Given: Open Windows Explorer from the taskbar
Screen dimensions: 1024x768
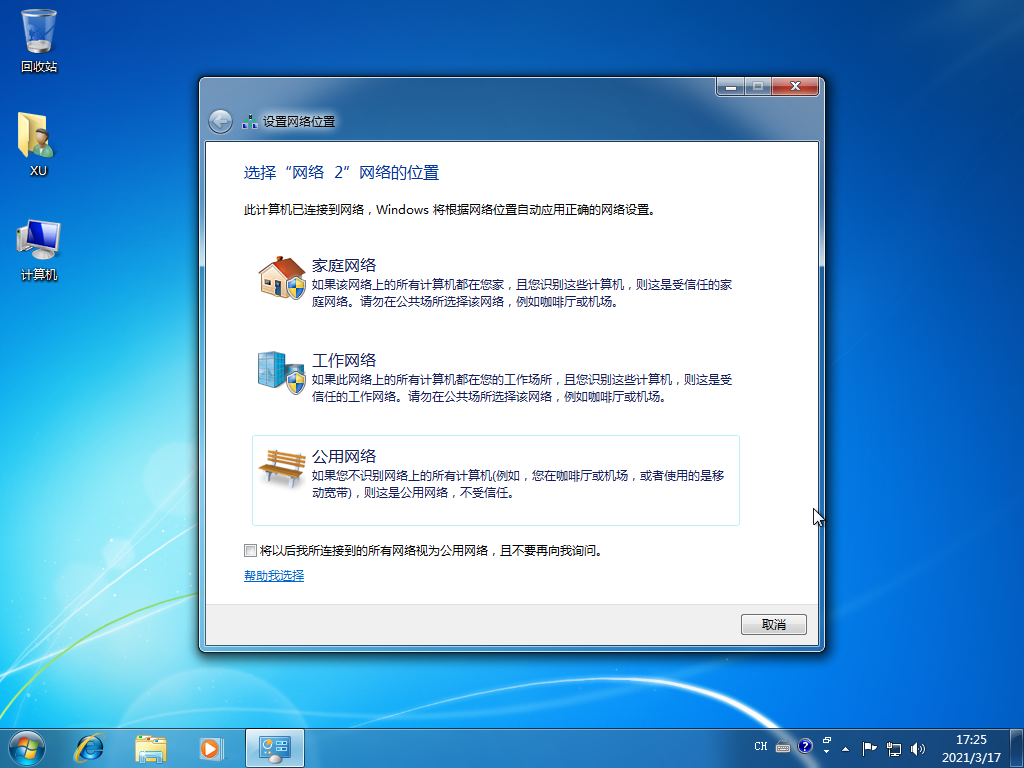Looking at the screenshot, I should [x=151, y=747].
